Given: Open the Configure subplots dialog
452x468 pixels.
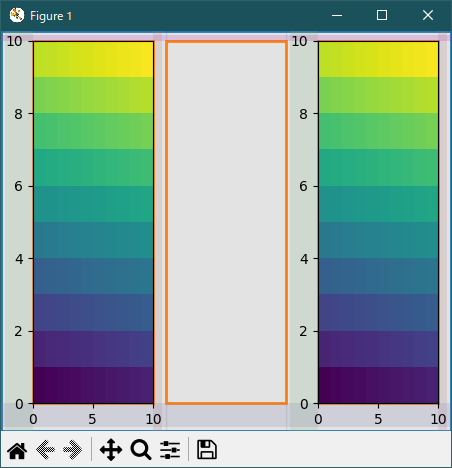Looking at the screenshot, I should point(170,450).
